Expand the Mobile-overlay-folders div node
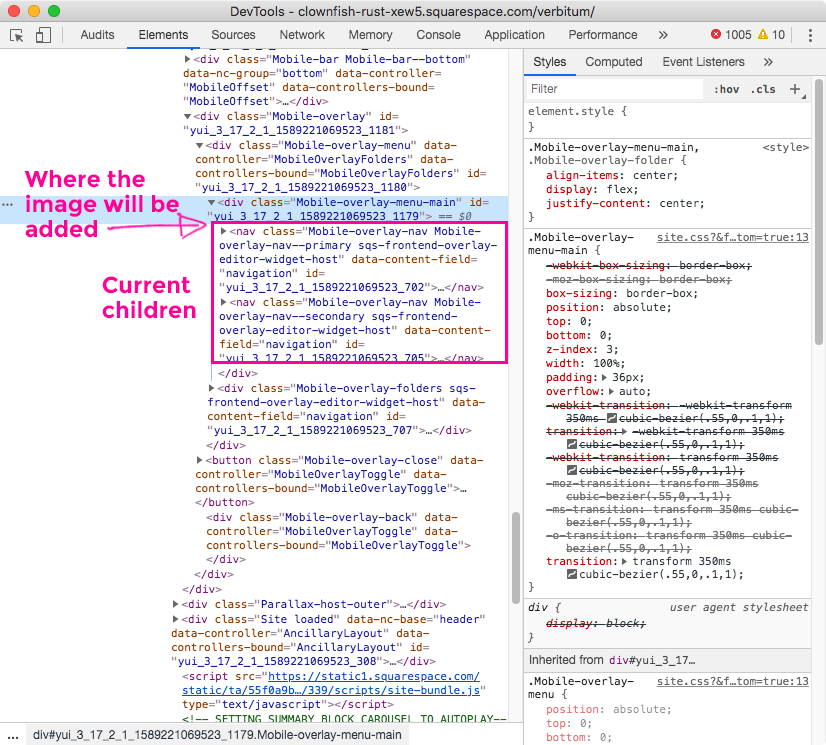 point(211,388)
